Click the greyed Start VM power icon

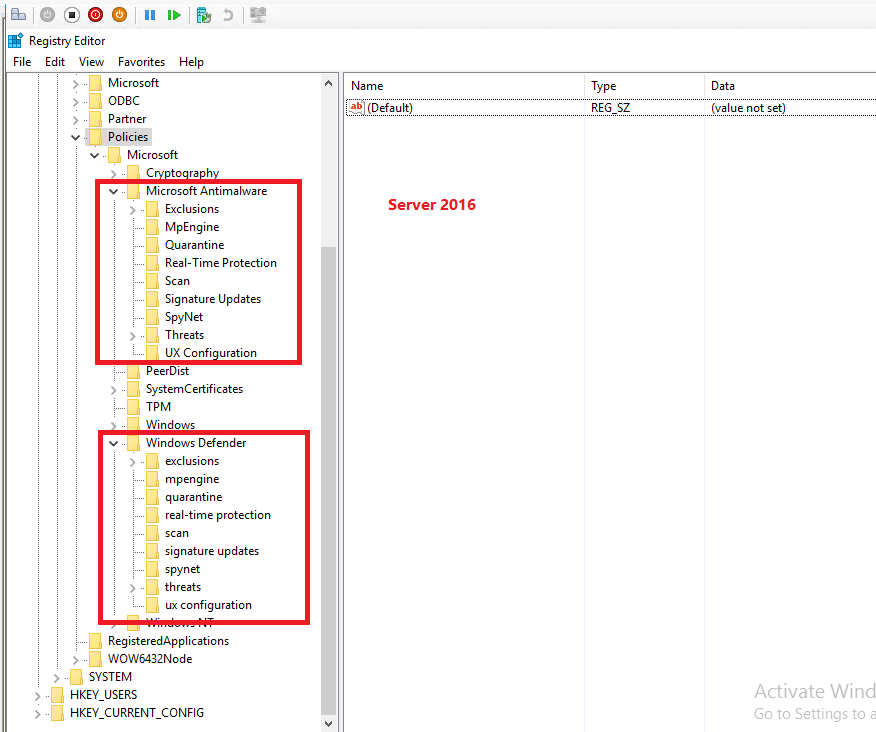click(47, 15)
